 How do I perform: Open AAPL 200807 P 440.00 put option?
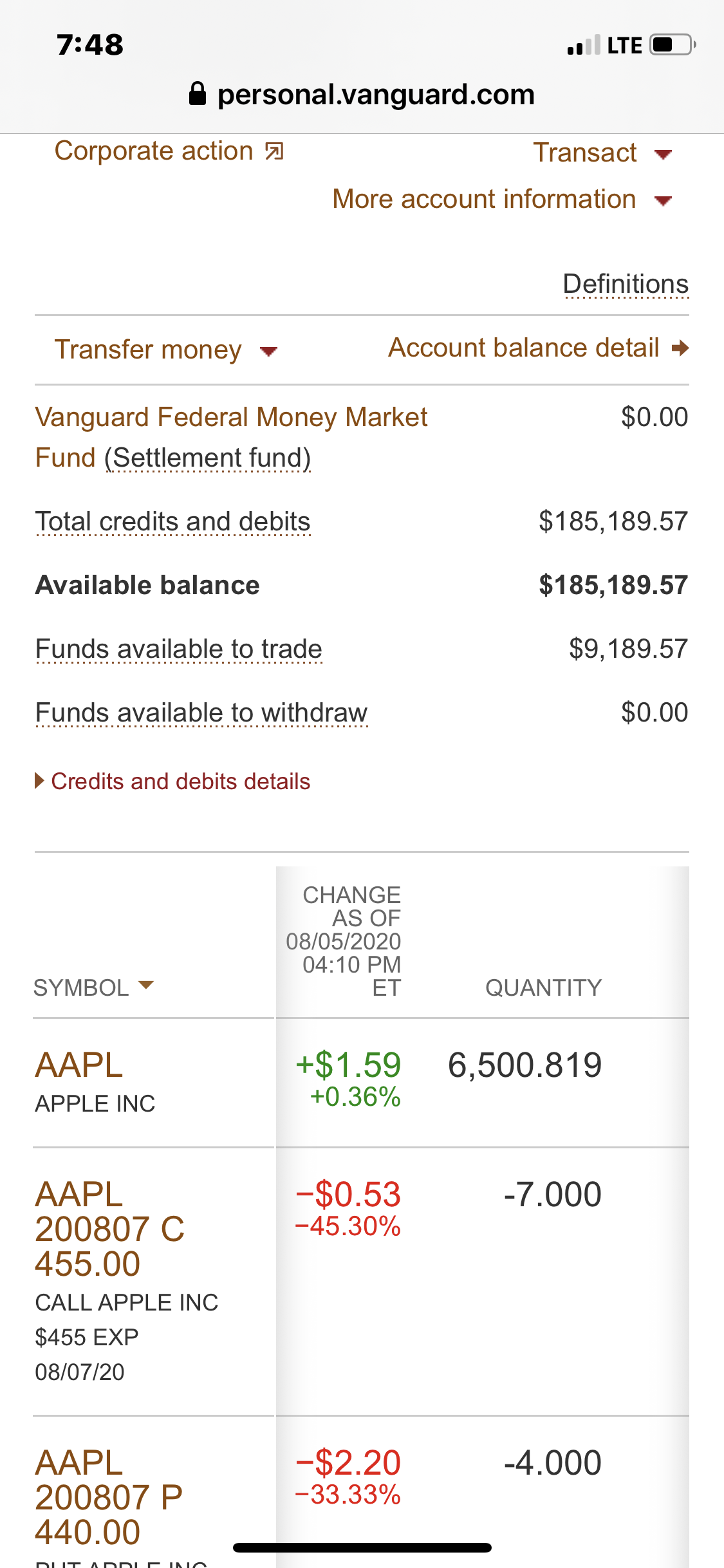108,1497
